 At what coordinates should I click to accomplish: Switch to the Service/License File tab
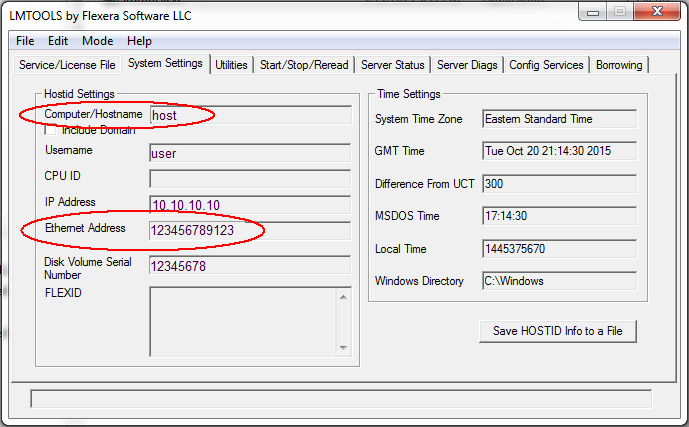(67, 65)
